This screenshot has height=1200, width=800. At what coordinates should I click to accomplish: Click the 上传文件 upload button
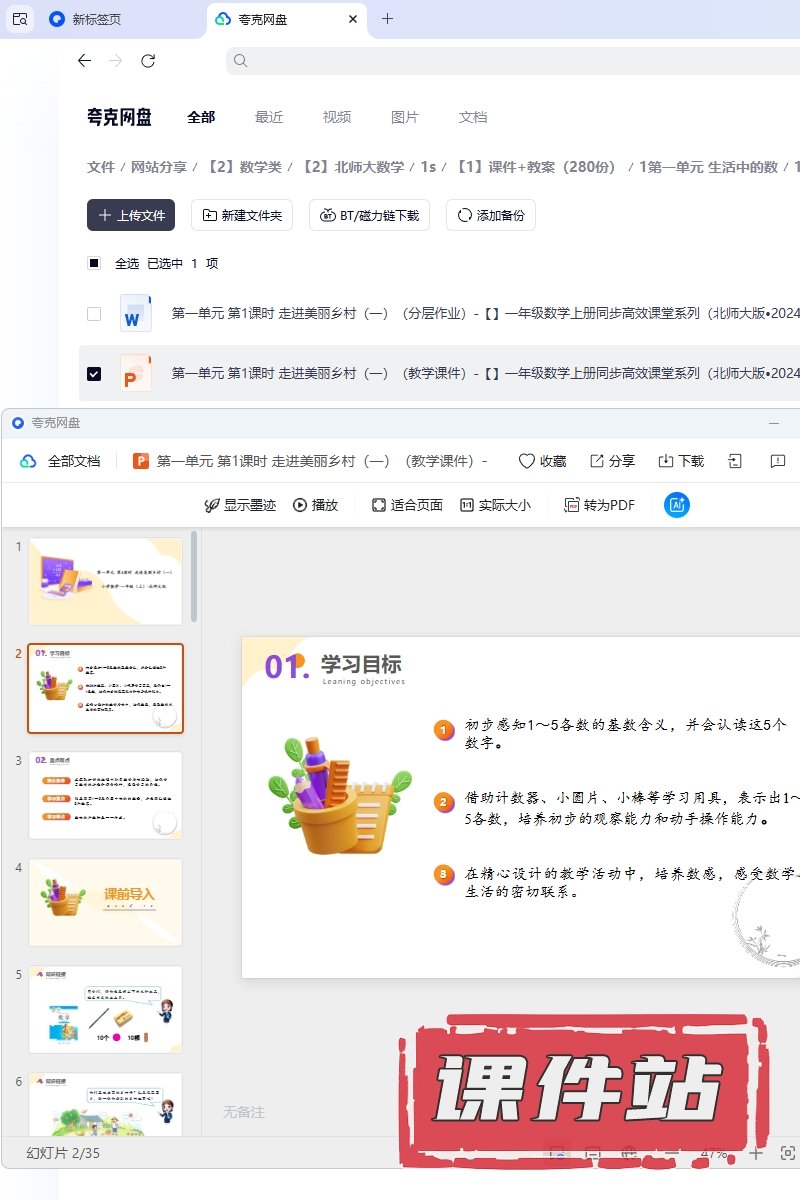pos(131,215)
